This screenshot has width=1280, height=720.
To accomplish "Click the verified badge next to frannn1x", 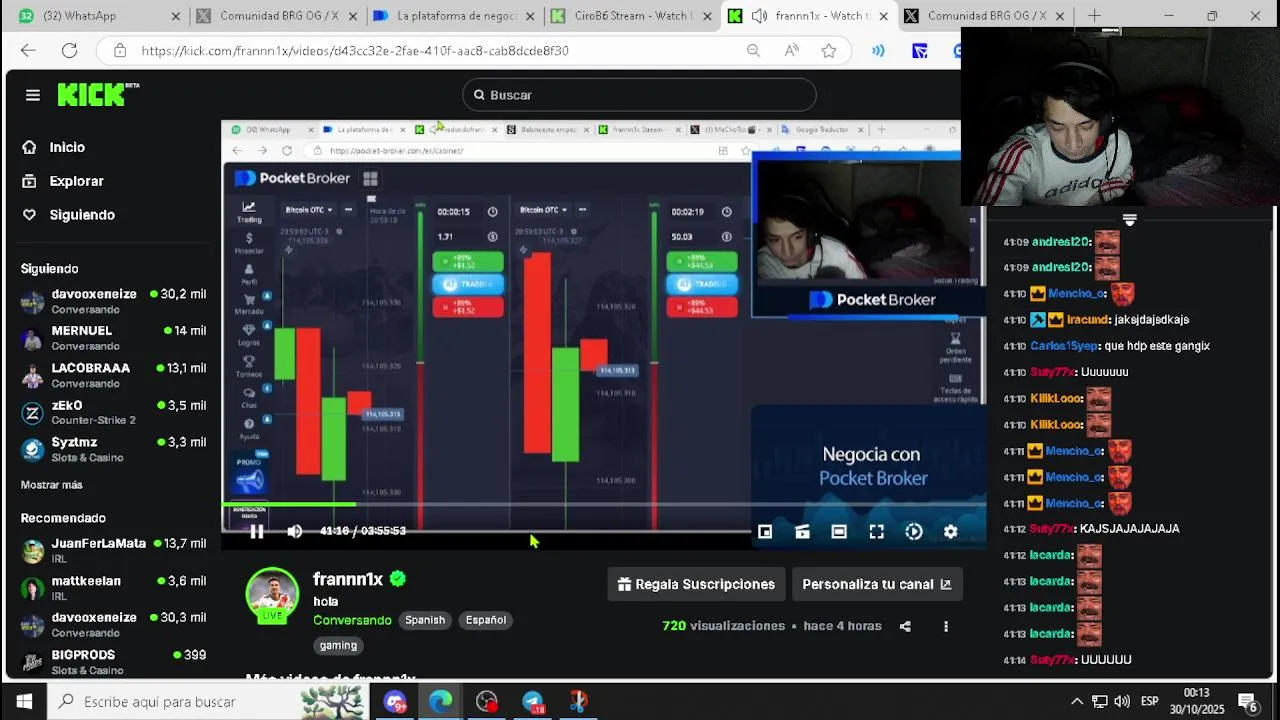I will [x=397, y=579].
